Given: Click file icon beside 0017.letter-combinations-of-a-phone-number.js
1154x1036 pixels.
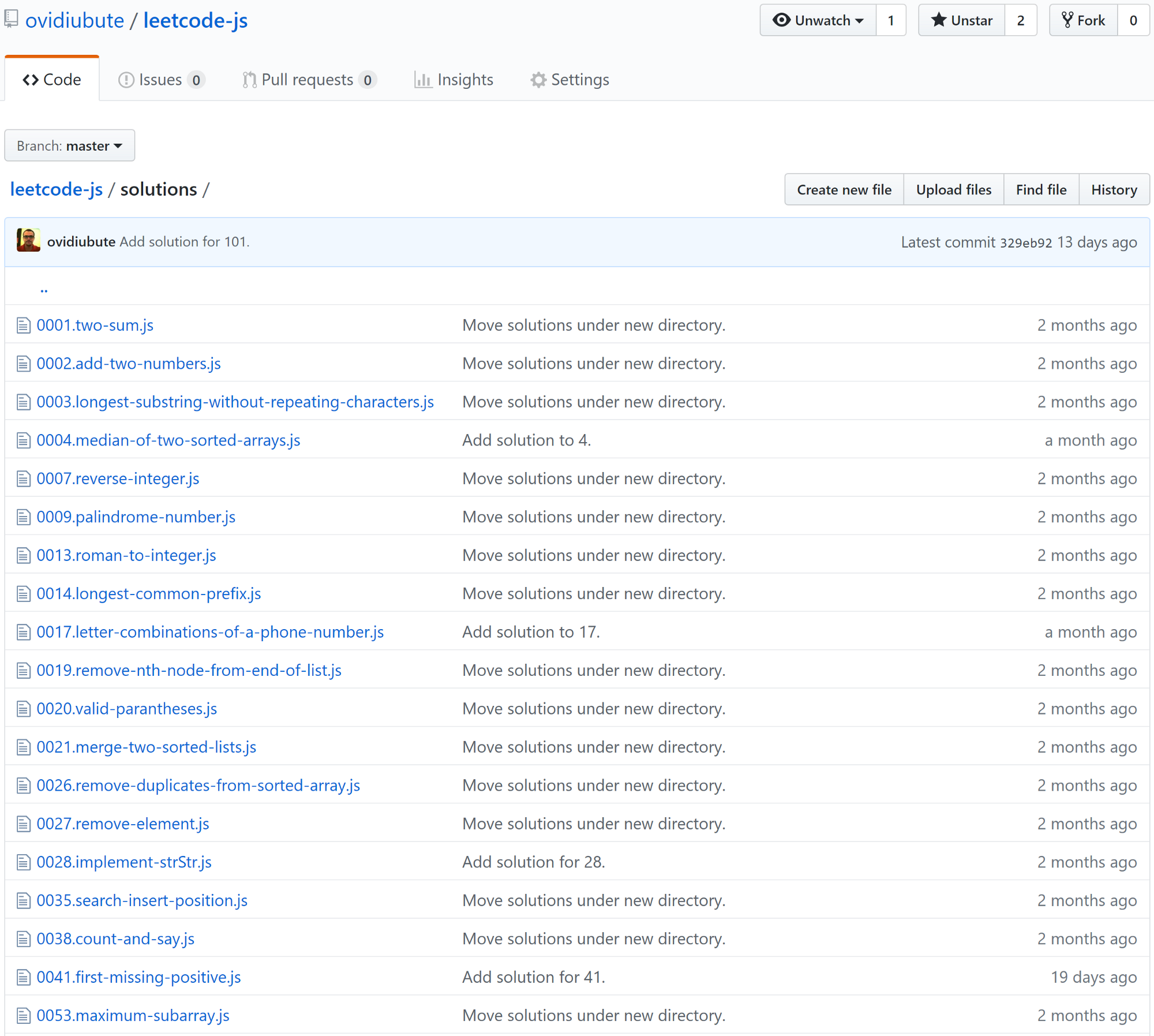Looking at the screenshot, I should (x=23, y=633).
